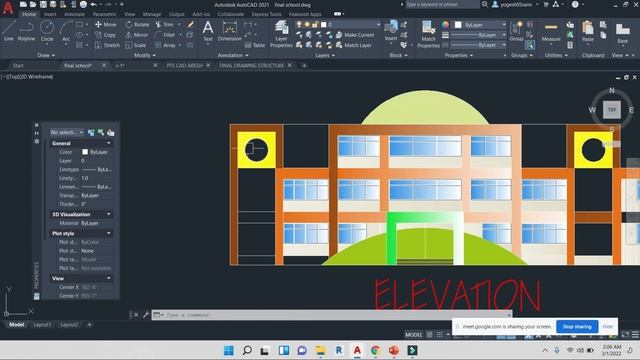The height and width of the screenshot is (360, 640).
Task: Expand the Modify panel
Action: pyautogui.click(x=144, y=55)
